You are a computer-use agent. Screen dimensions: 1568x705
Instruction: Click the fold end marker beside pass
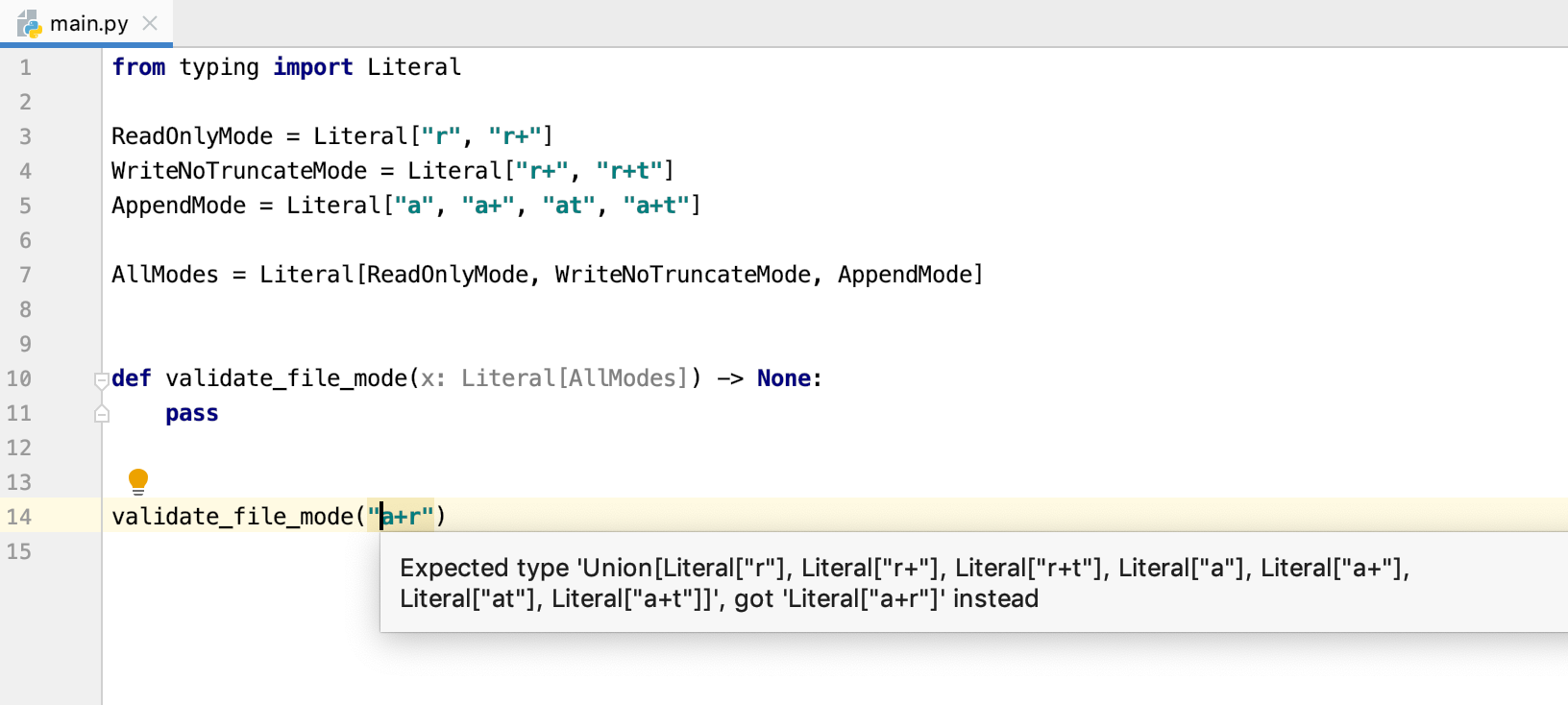click(102, 414)
